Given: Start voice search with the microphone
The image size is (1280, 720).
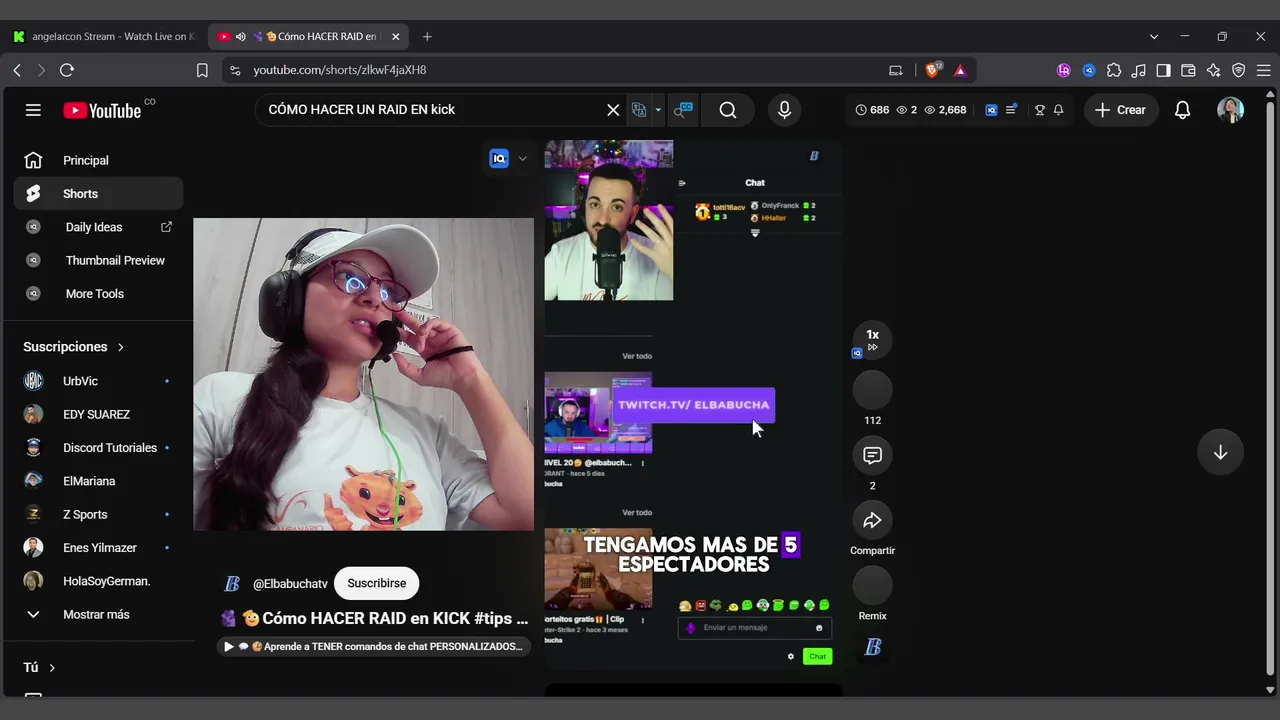Looking at the screenshot, I should pyautogui.click(x=784, y=110).
